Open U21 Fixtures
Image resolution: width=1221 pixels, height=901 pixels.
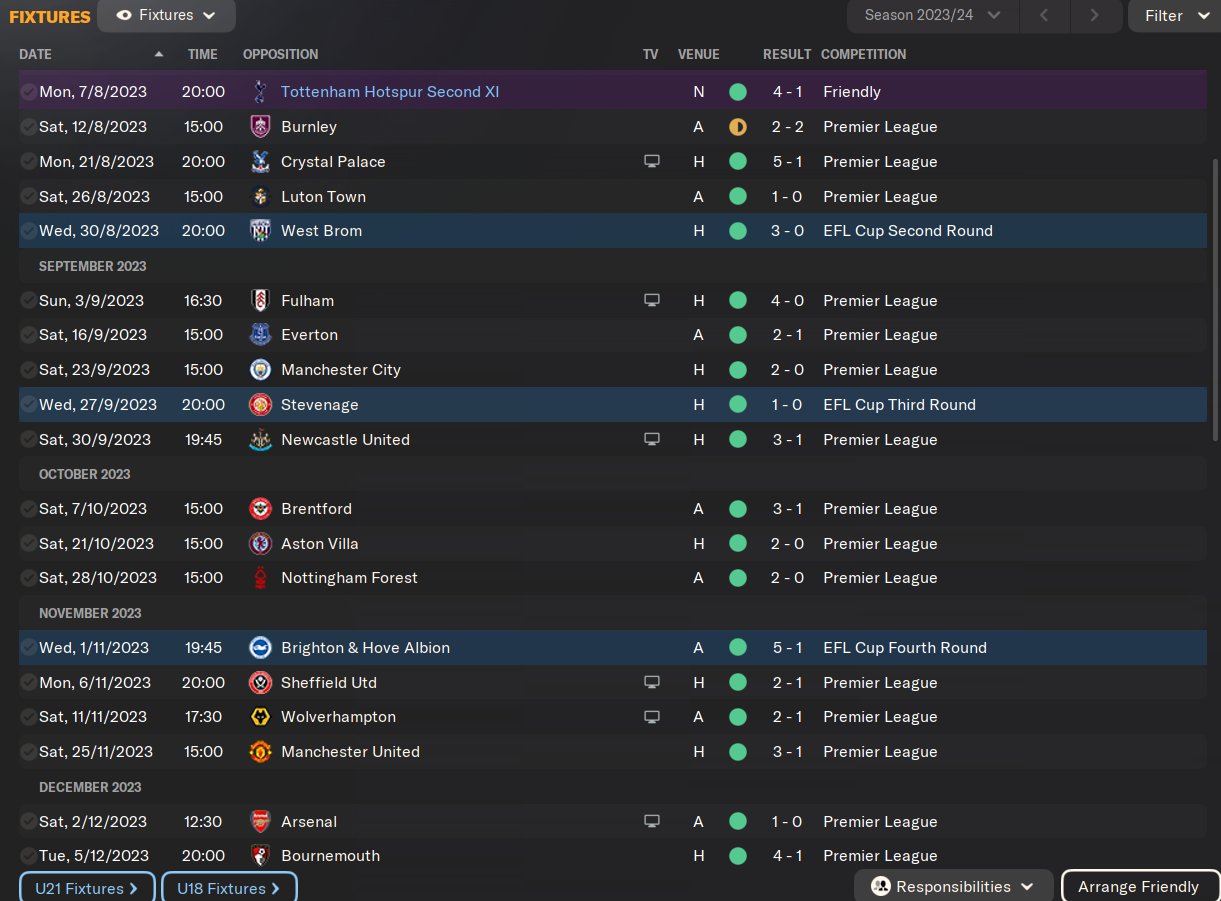click(x=87, y=888)
